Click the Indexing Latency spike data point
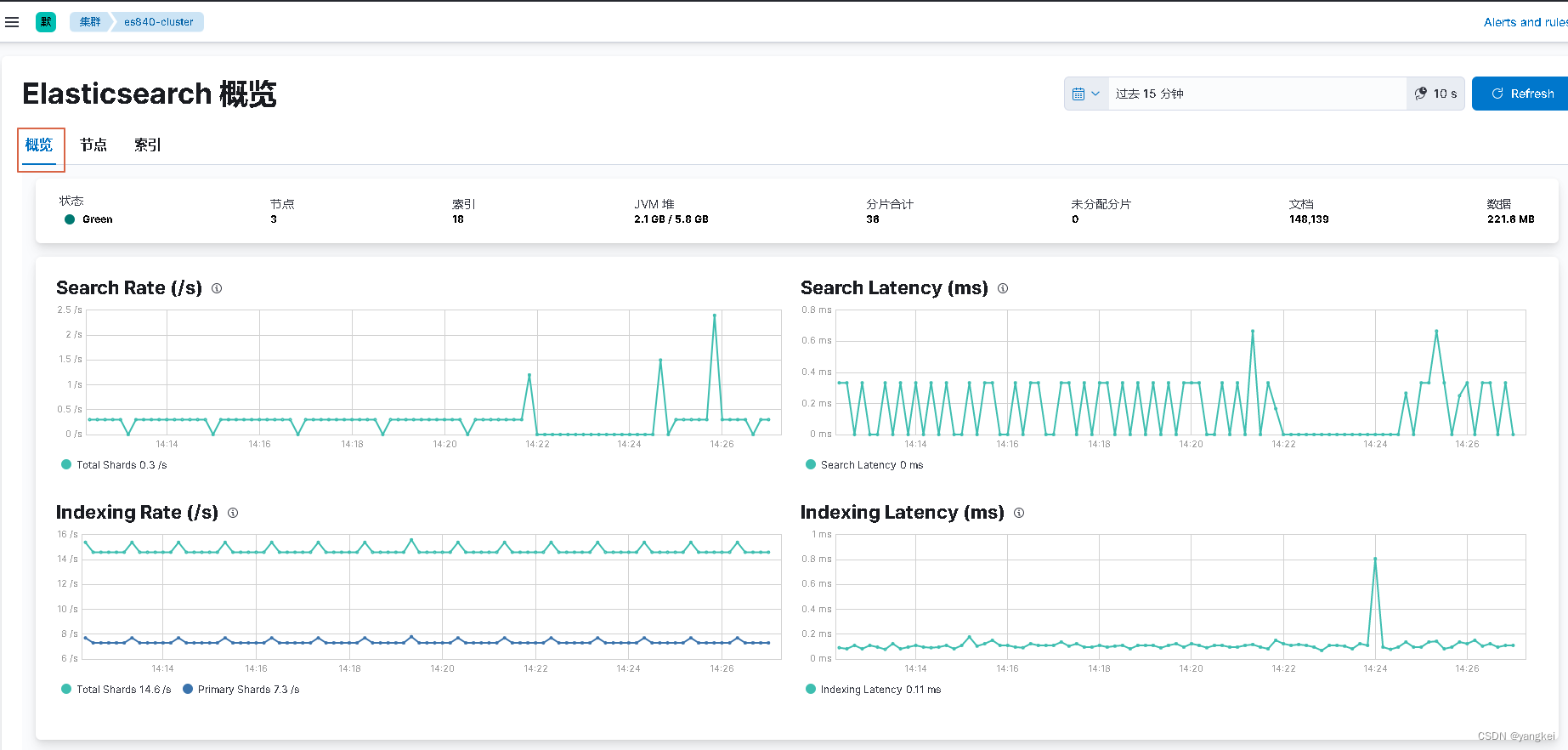 point(1375,559)
